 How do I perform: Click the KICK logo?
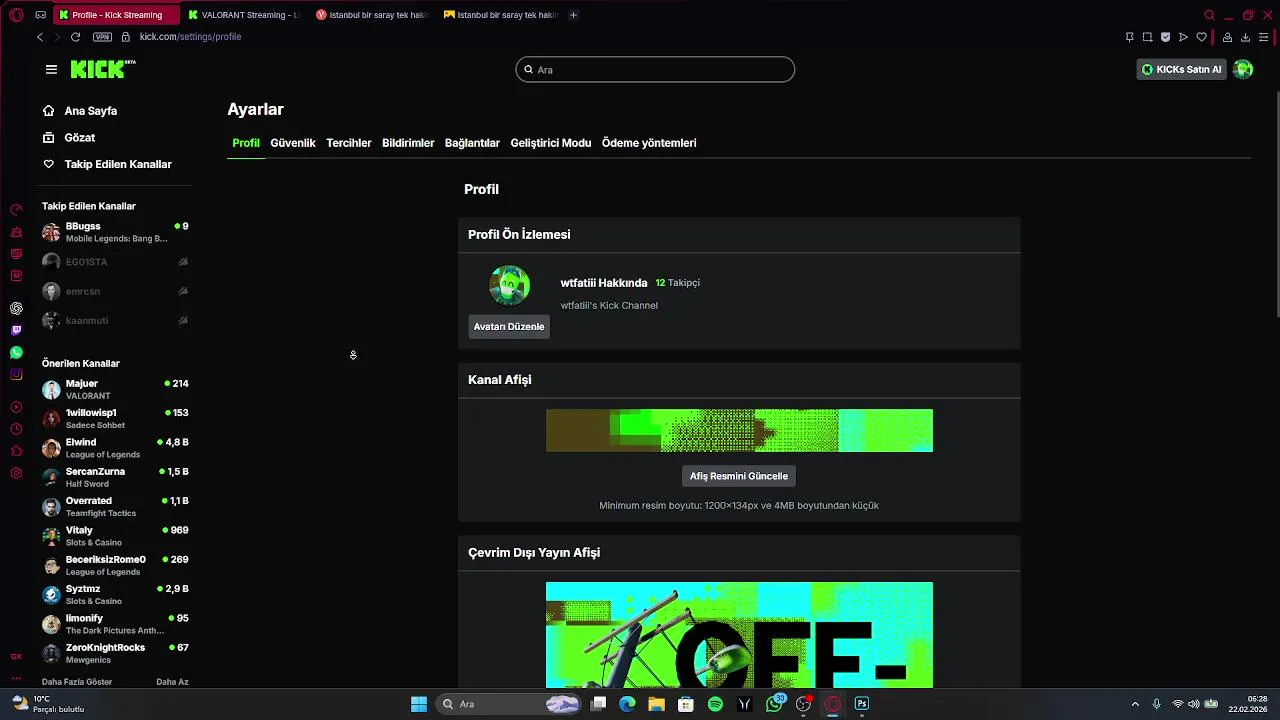tap(103, 69)
